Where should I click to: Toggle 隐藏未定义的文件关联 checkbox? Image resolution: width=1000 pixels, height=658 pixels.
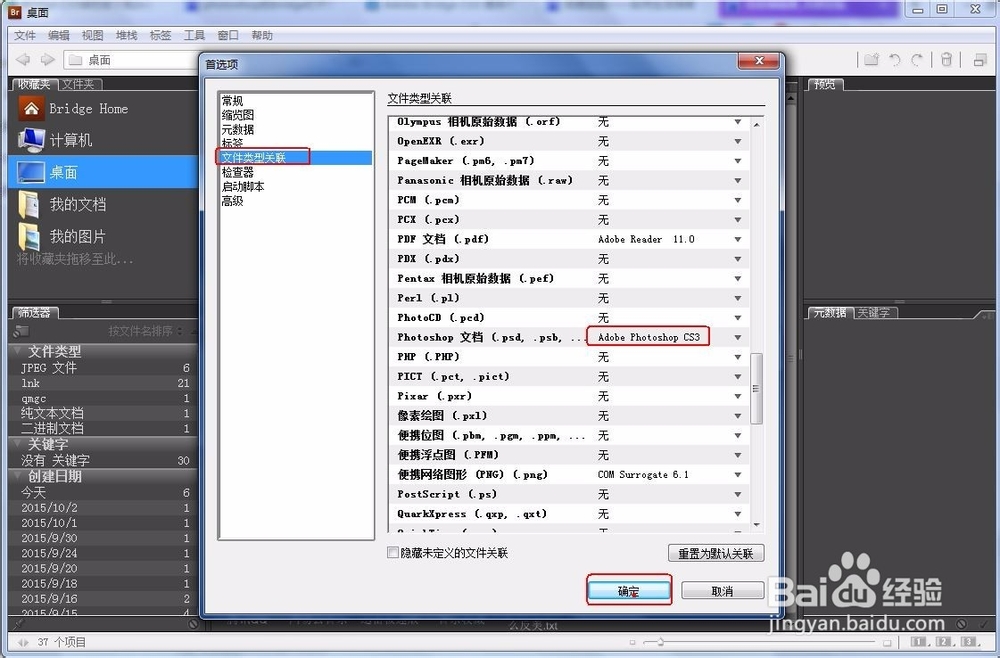coord(393,553)
